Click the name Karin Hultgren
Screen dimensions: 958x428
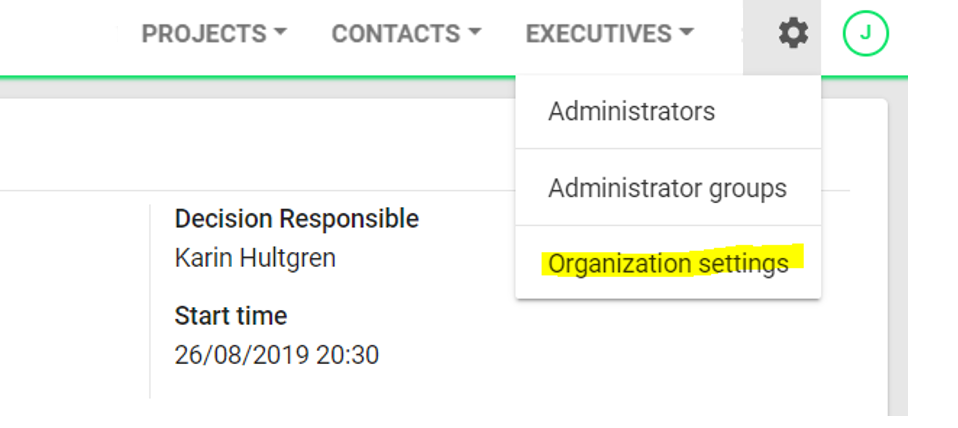point(255,258)
